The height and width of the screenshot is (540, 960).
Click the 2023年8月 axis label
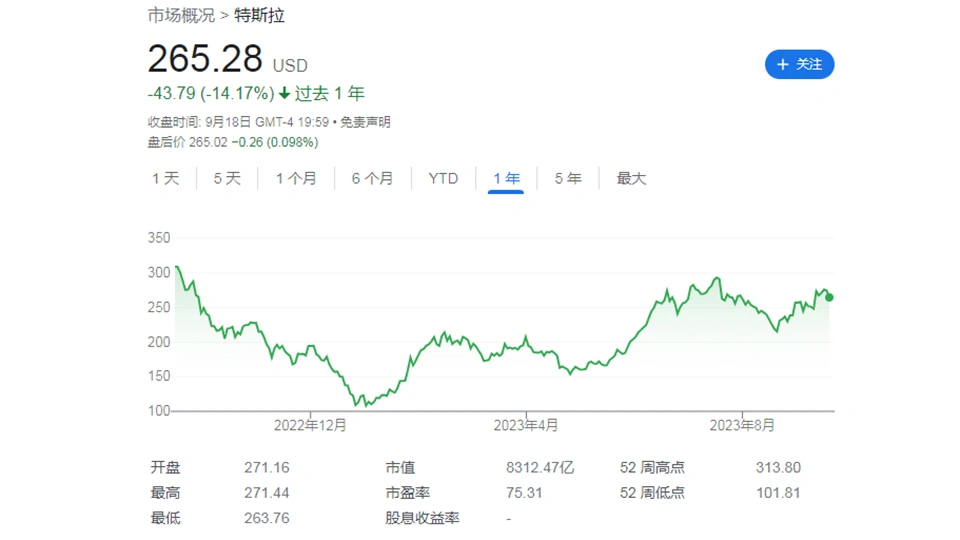coord(742,426)
